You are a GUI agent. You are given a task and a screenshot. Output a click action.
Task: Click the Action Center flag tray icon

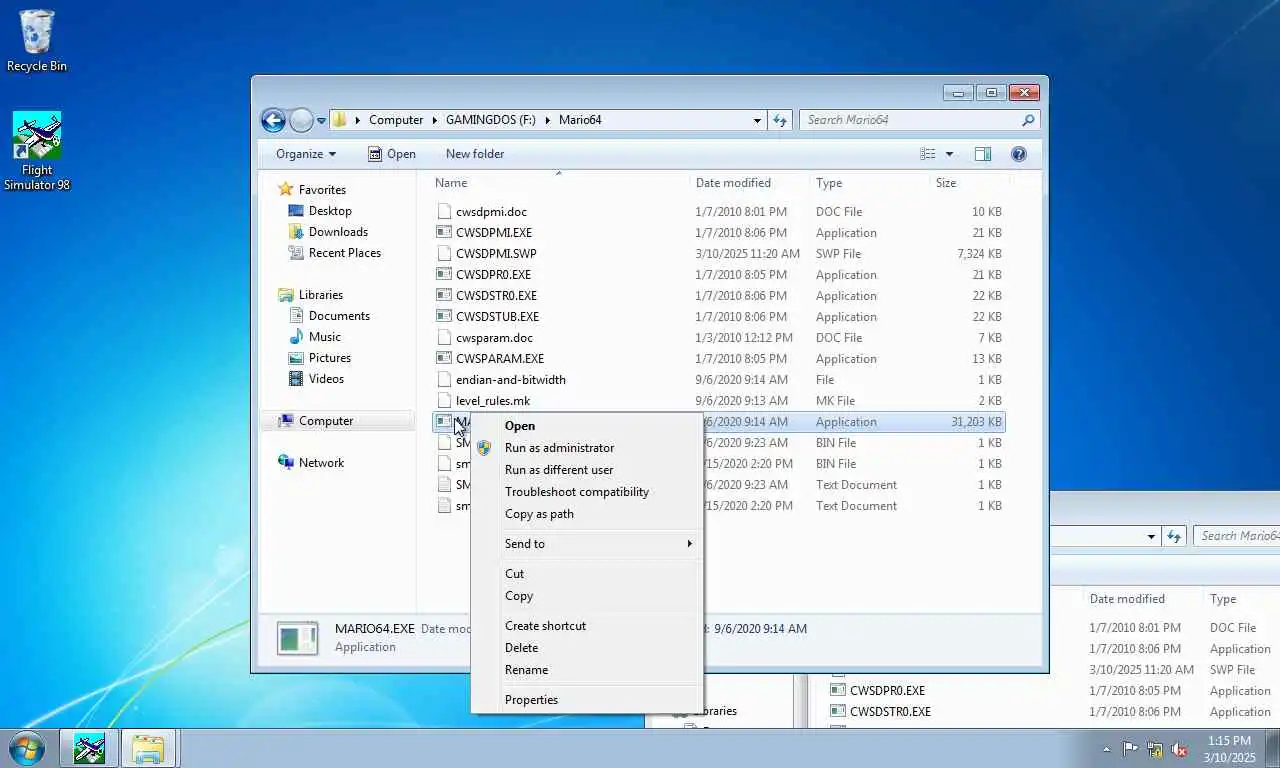click(1130, 748)
